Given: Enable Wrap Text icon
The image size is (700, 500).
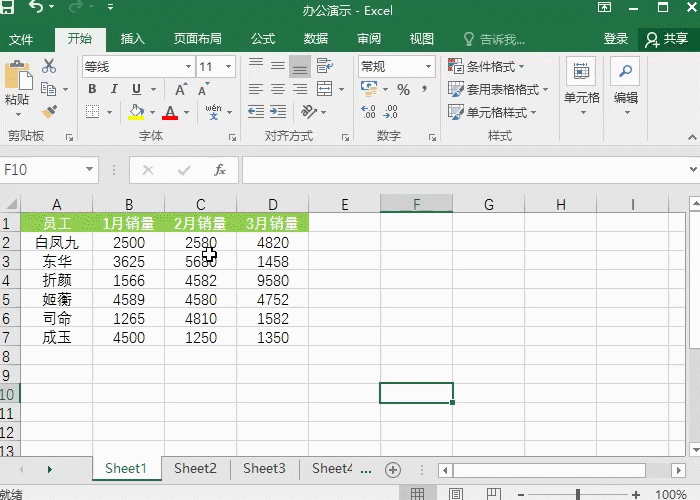Looking at the screenshot, I should coord(325,66).
